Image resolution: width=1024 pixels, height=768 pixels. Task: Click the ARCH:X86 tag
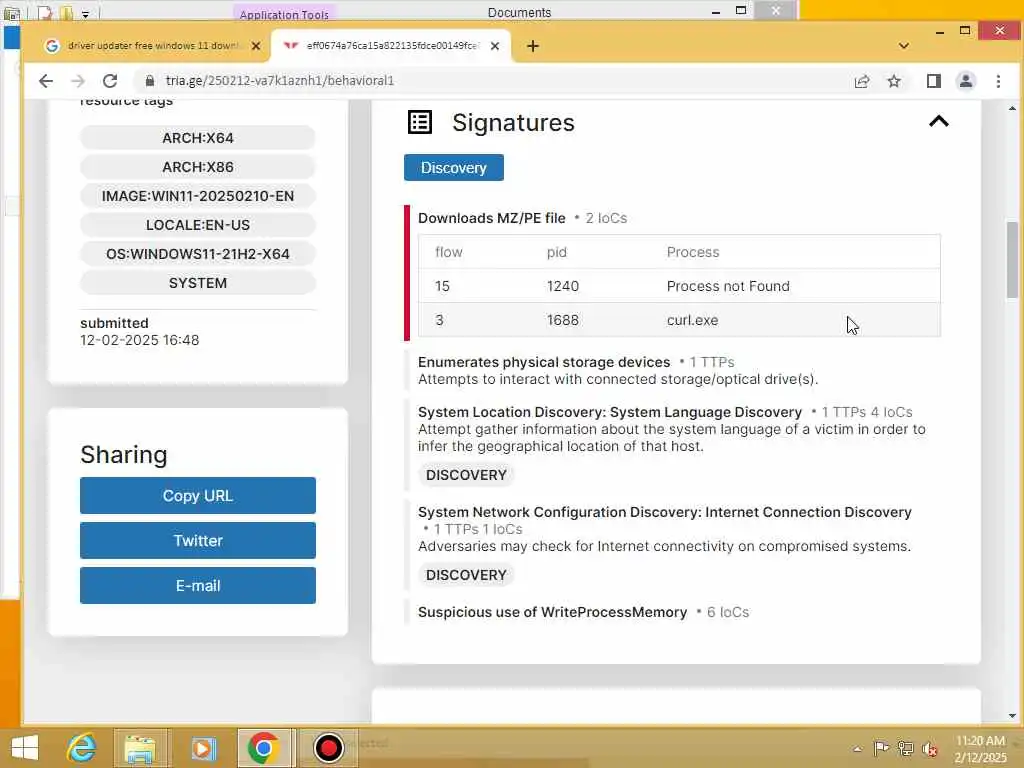198,167
